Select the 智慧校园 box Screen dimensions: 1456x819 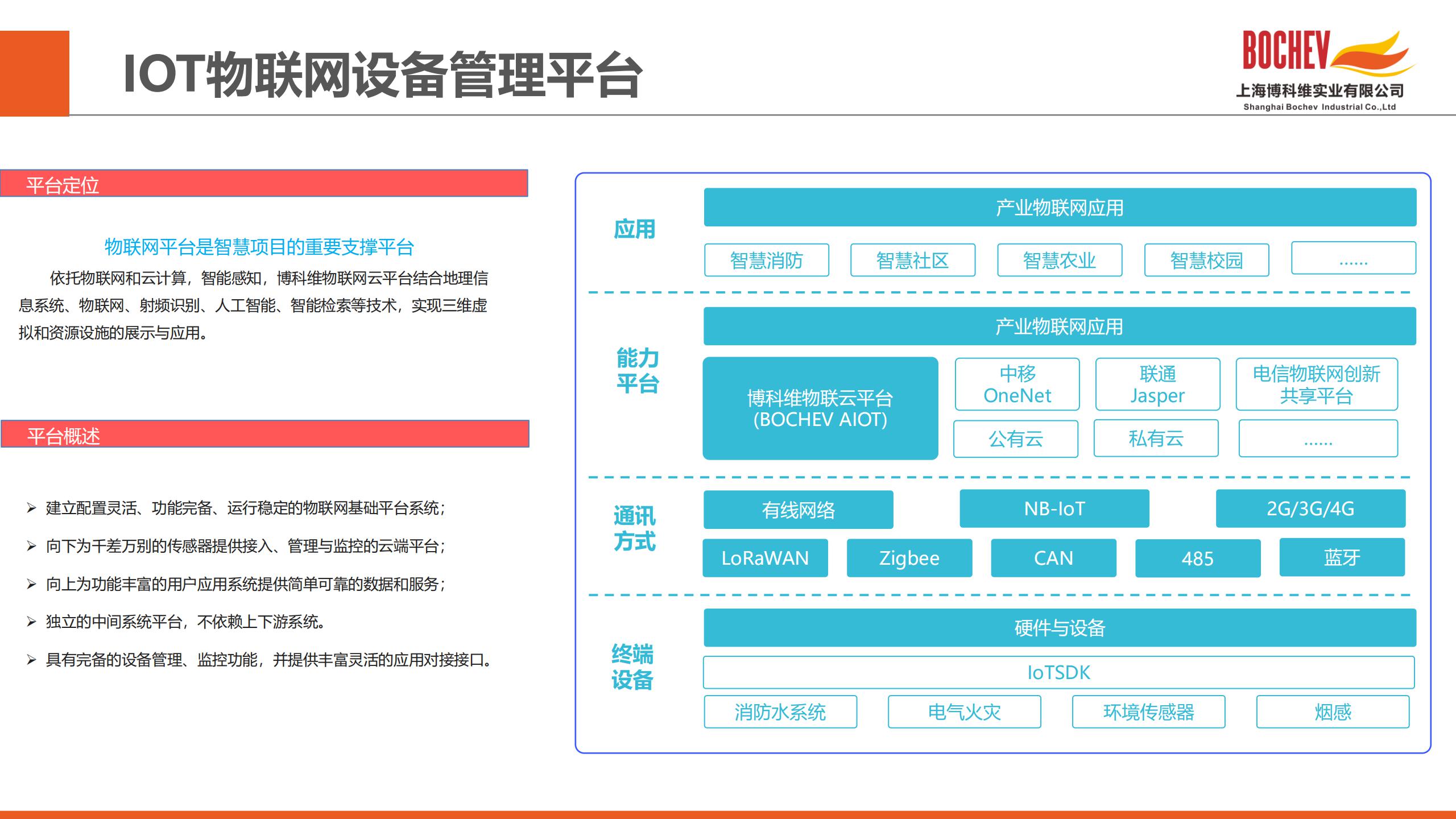tap(1207, 260)
